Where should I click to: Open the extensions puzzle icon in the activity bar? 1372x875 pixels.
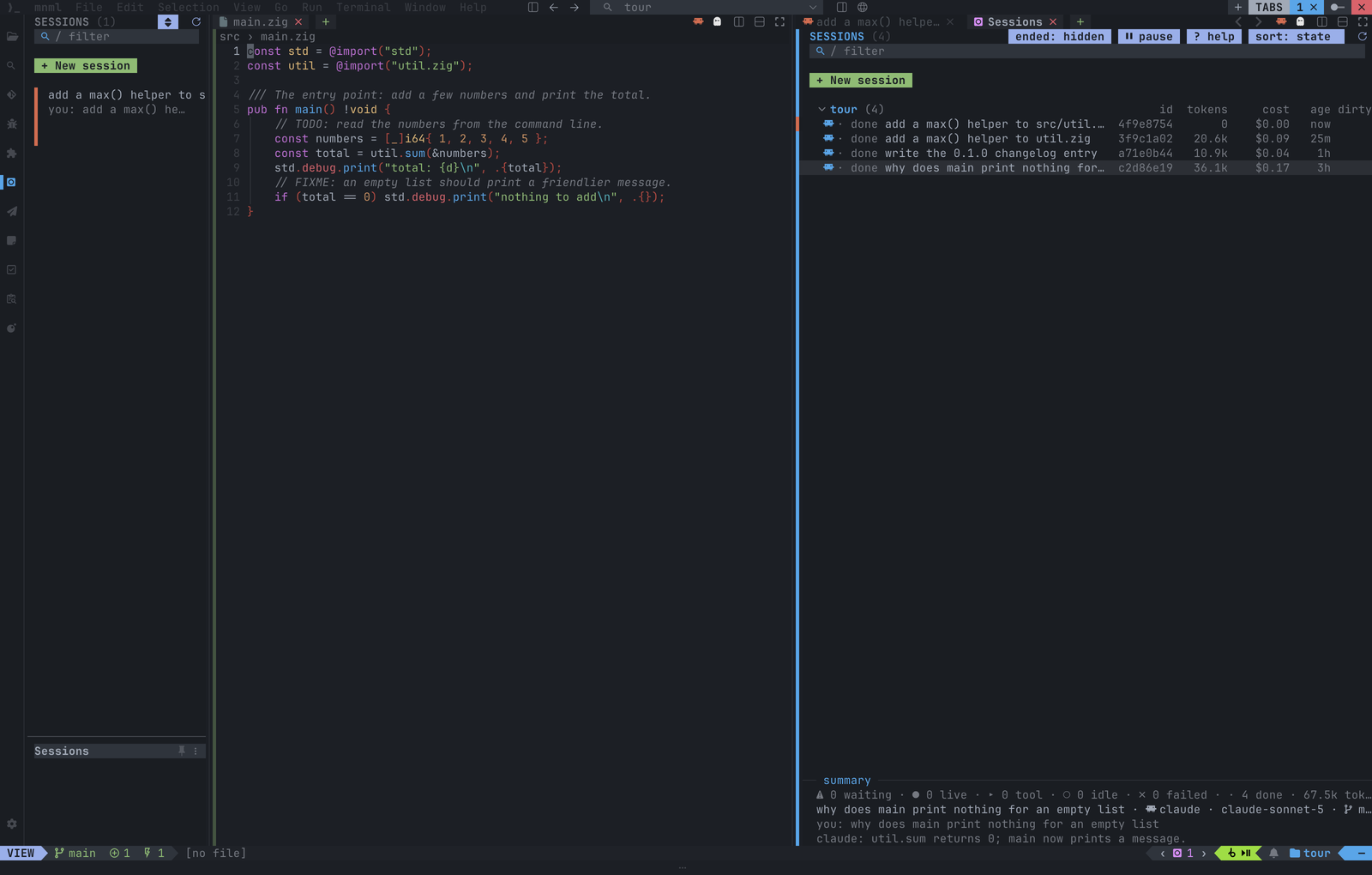pyautogui.click(x=12, y=154)
